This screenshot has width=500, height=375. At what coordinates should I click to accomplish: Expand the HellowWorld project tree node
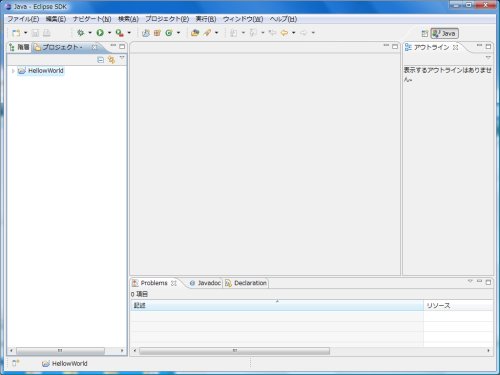[x=13, y=71]
